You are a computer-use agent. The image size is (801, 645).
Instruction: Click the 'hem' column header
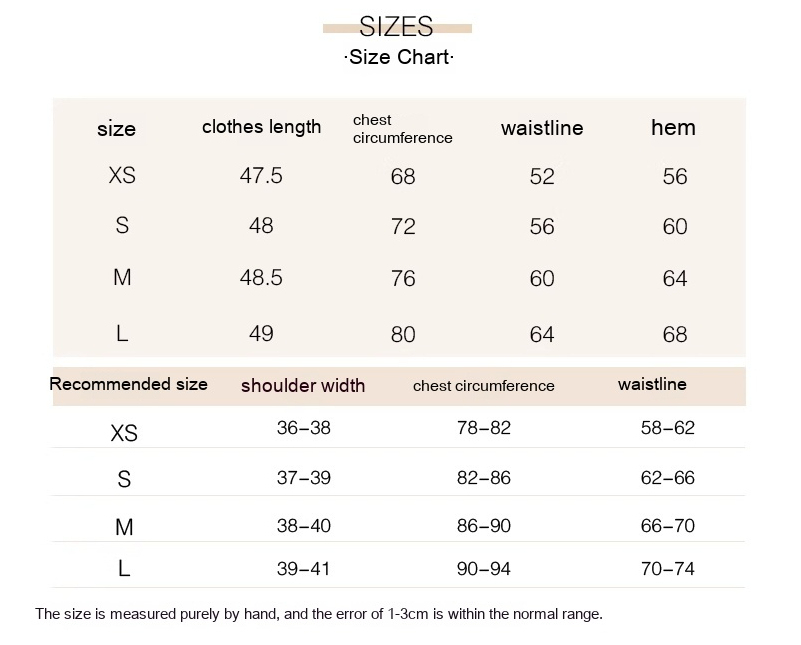pos(673,128)
